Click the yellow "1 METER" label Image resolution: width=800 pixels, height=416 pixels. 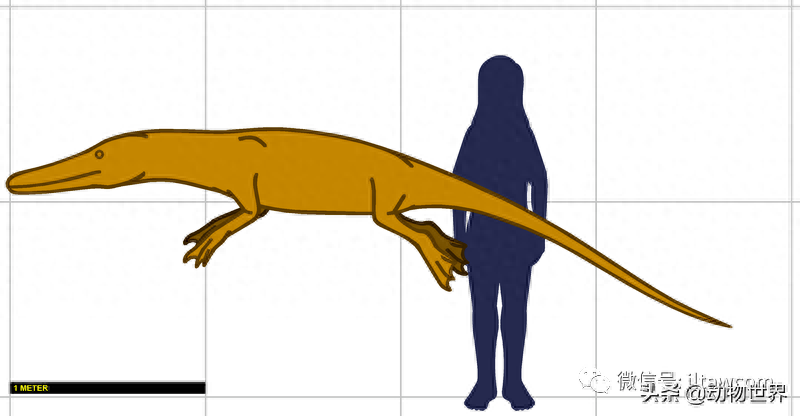(30, 388)
